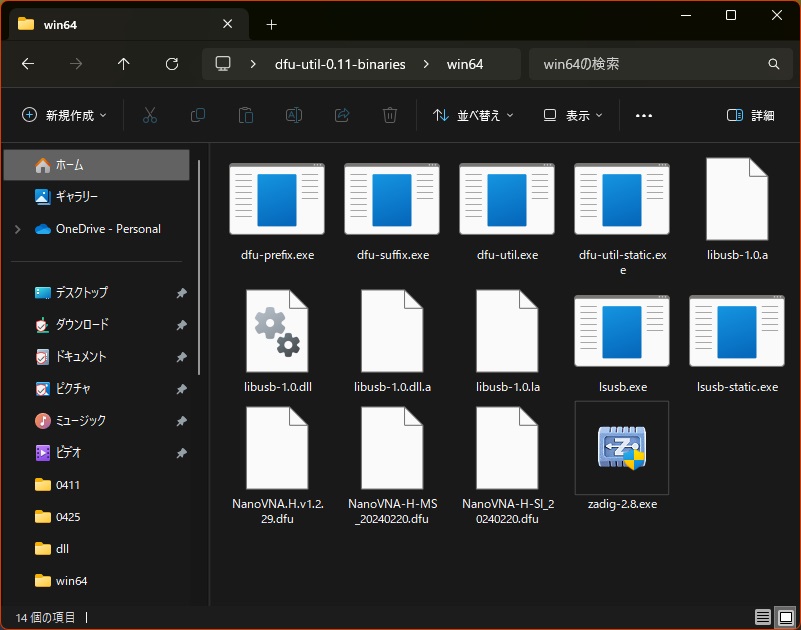Open the 表示 view dropdown

tap(573, 115)
